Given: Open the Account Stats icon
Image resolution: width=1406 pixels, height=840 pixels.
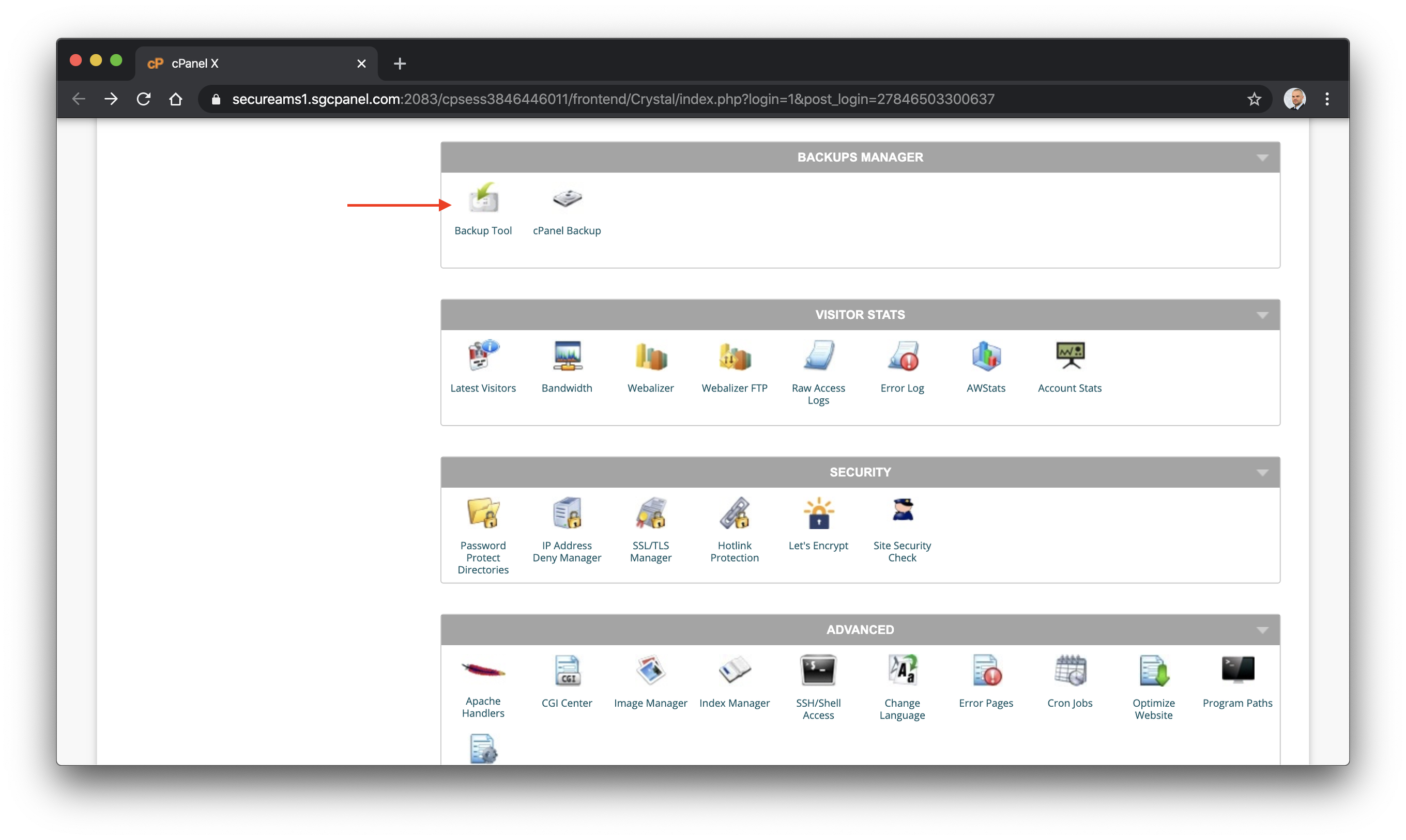Looking at the screenshot, I should (x=1069, y=355).
